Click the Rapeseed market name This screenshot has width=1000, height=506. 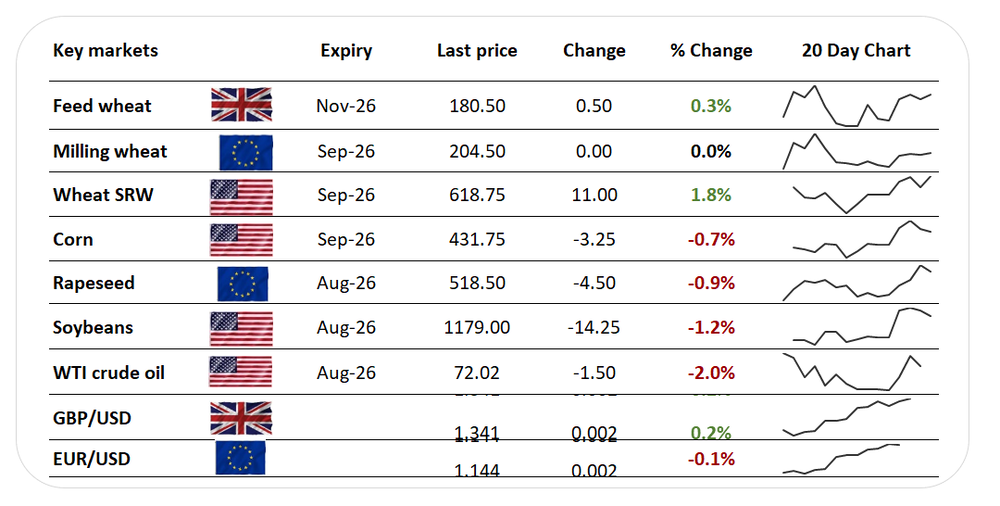[x=94, y=283]
